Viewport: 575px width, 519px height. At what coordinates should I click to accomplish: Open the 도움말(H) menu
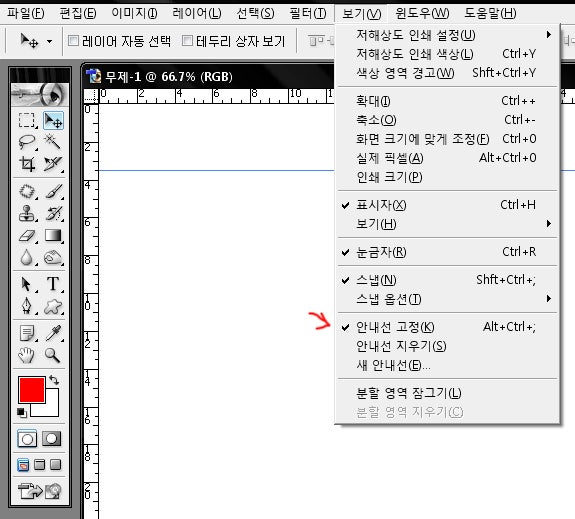point(490,14)
